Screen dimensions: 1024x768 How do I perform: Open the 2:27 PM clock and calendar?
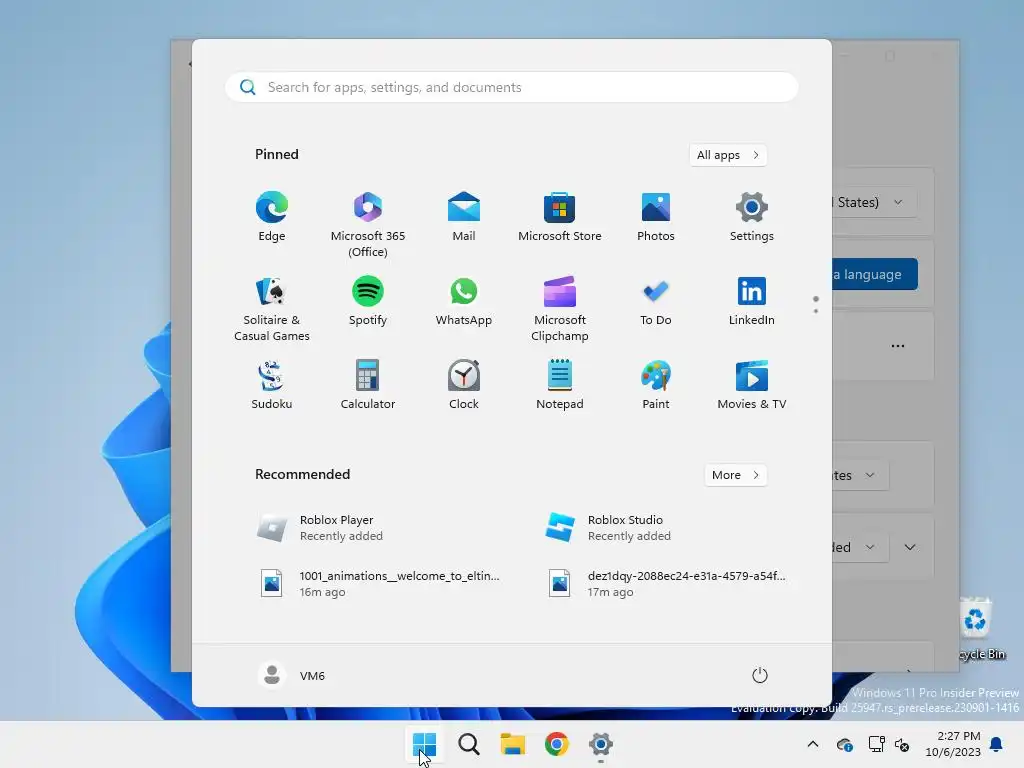click(x=953, y=744)
